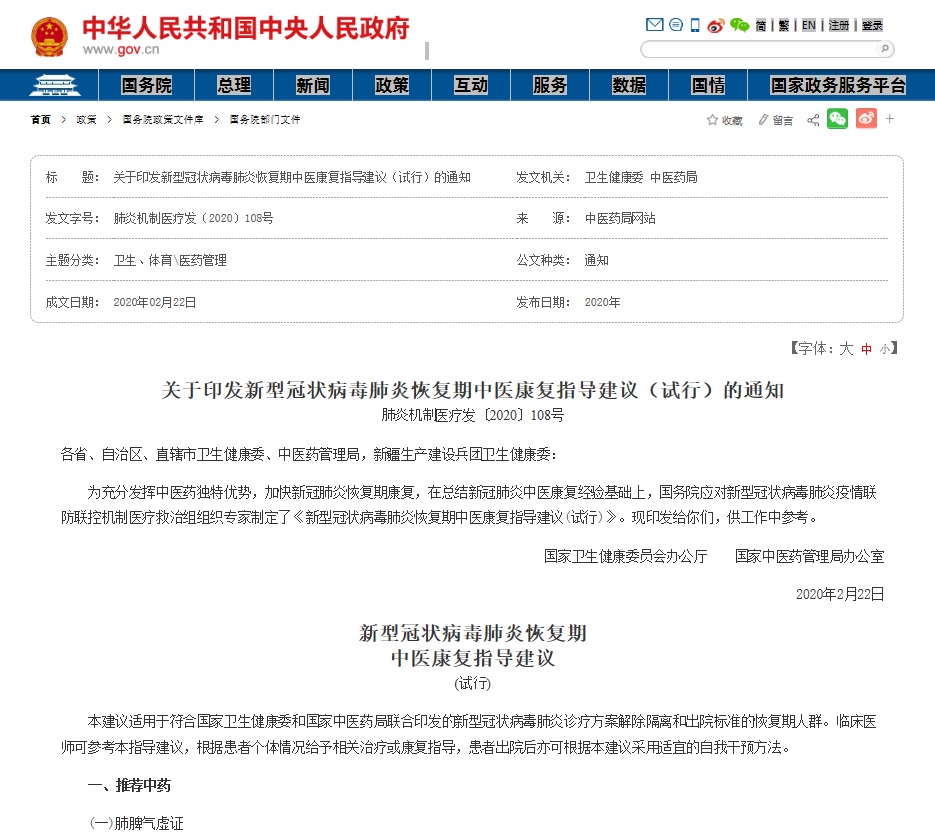The width and height of the screenshot is (935, 838).
Task: Click the mobile phone icon in header
Action: 695,25
